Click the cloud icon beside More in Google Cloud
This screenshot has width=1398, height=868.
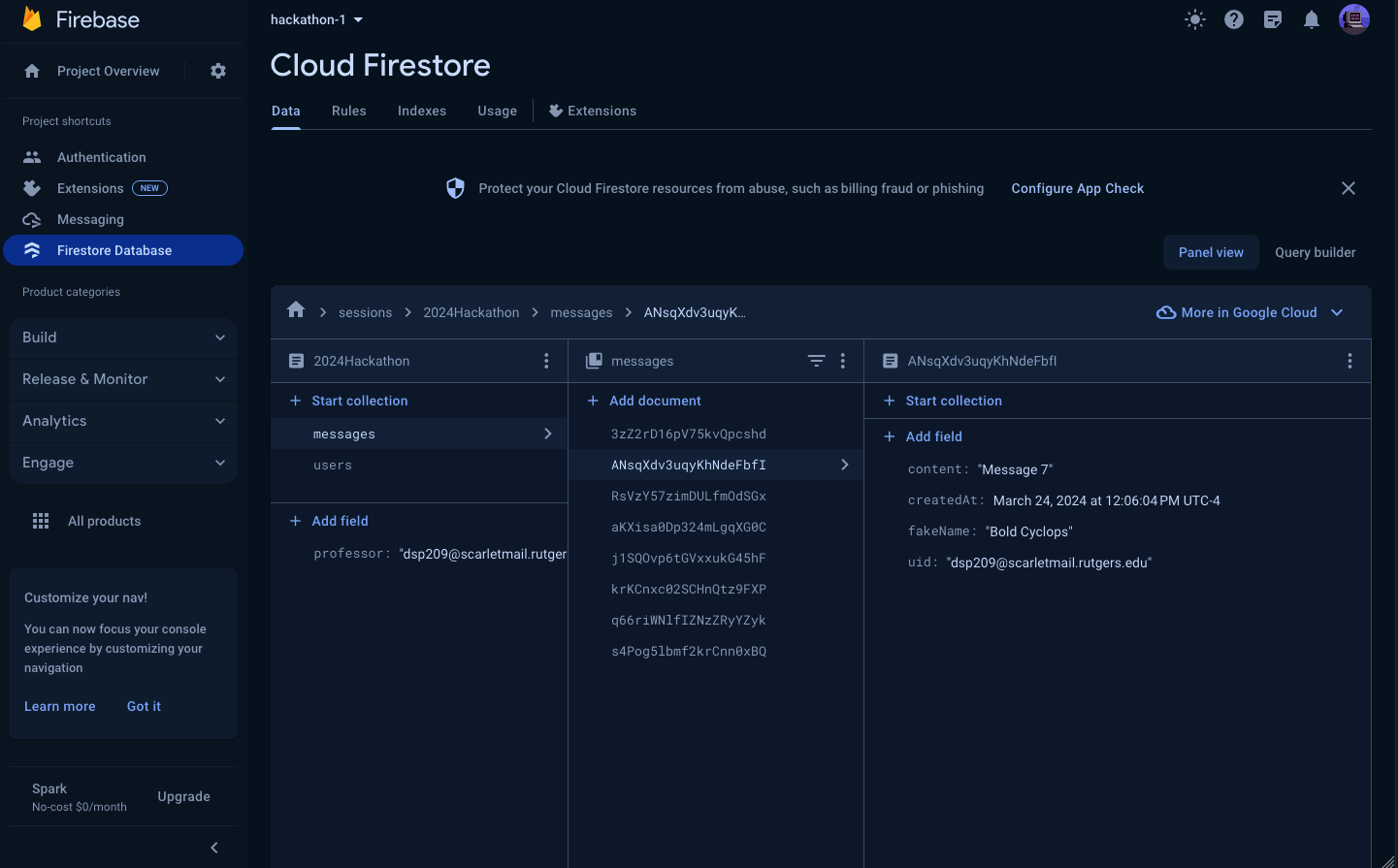coord(1166,312)
